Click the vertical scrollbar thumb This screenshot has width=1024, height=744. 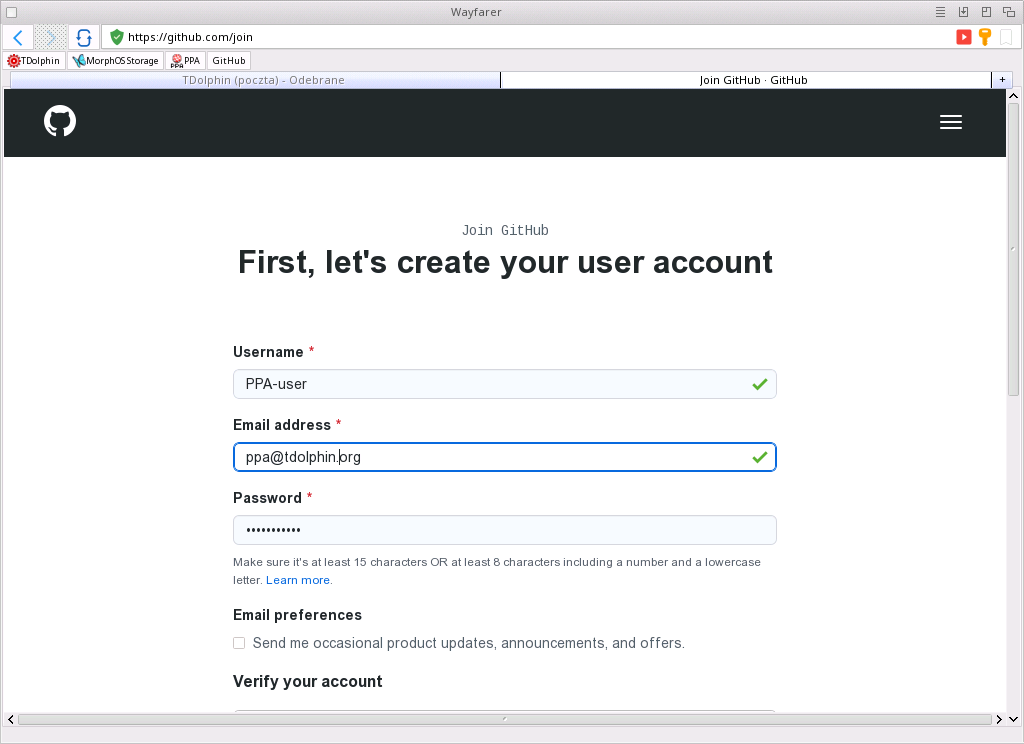tap(1014, 250)
